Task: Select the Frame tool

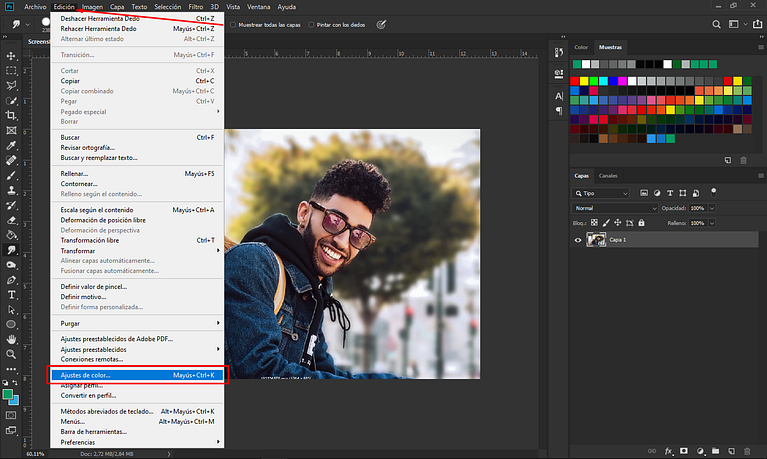Action: click(x=11, y=131)
